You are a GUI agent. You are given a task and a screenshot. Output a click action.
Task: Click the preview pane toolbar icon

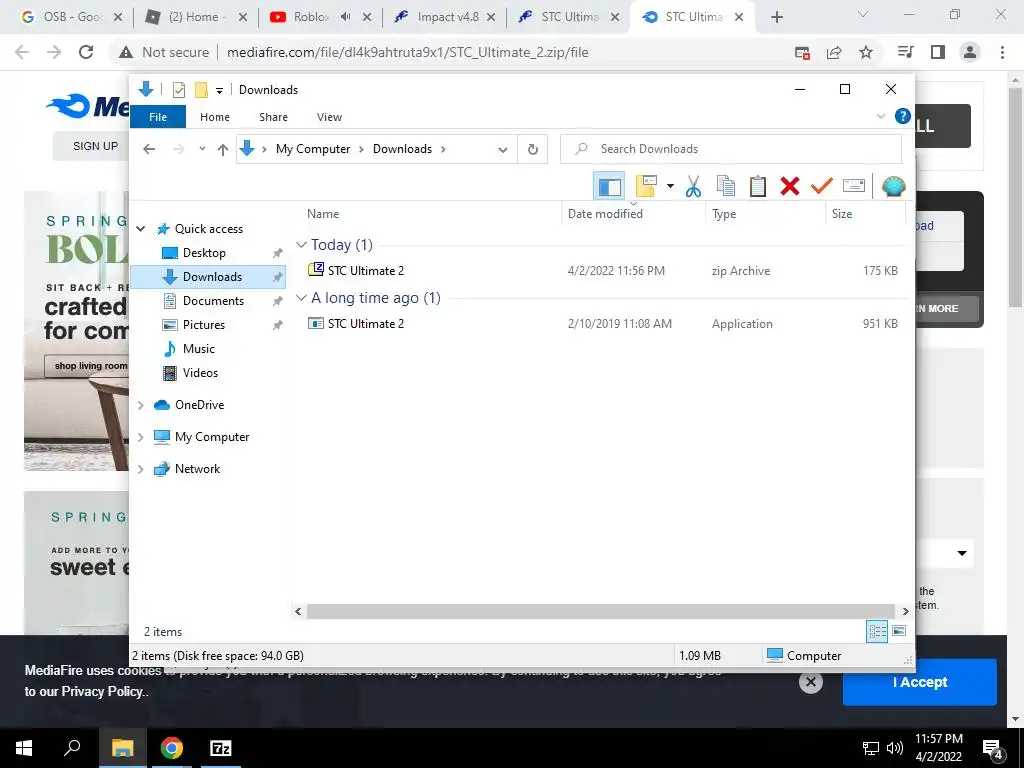pyautogui.click(x=609, y=186)
